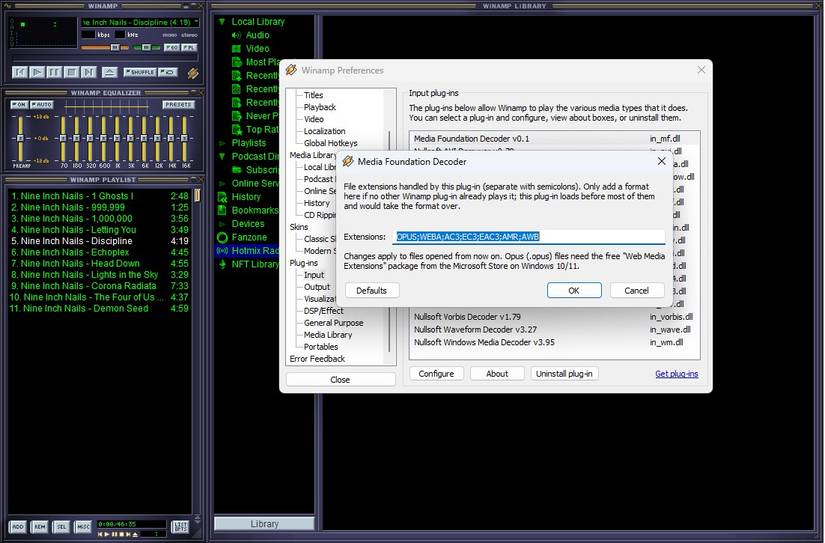
Task: Toggle the equalizer AUTO button
Action: tap(42, 105)
